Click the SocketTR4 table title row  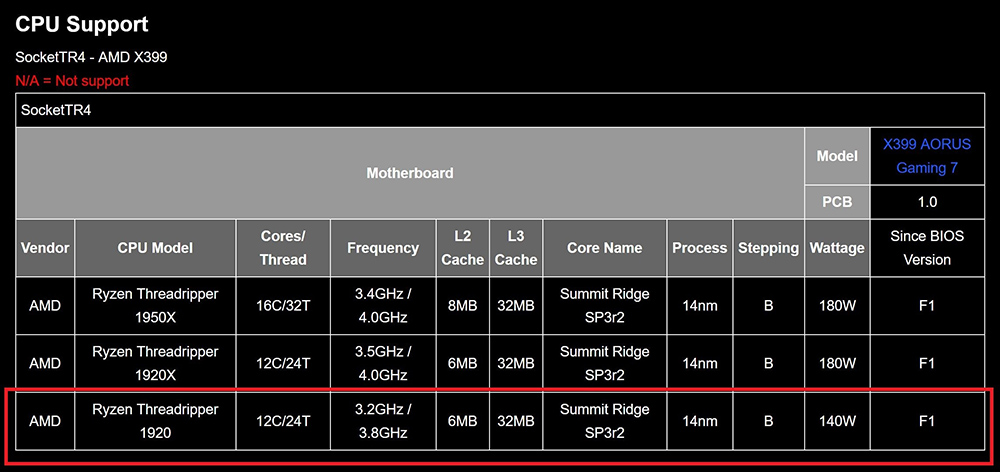click(500, 110)
